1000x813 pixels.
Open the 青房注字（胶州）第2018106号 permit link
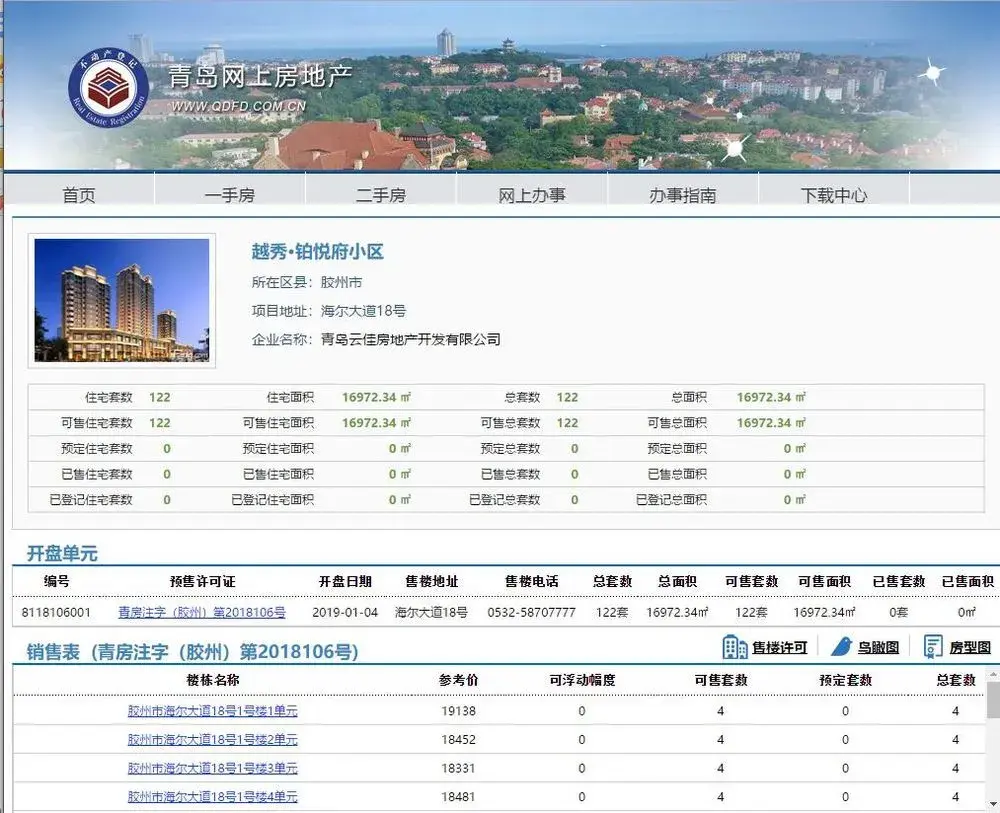[x=202, y=612]
